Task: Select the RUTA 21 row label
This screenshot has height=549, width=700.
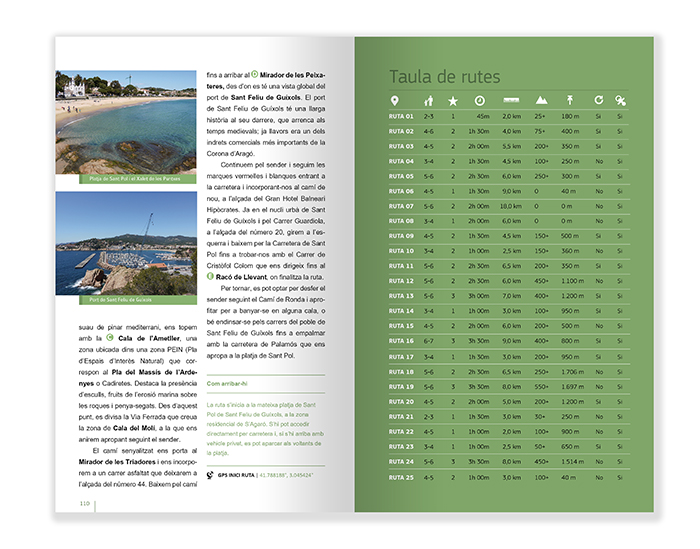Action: 401,417
